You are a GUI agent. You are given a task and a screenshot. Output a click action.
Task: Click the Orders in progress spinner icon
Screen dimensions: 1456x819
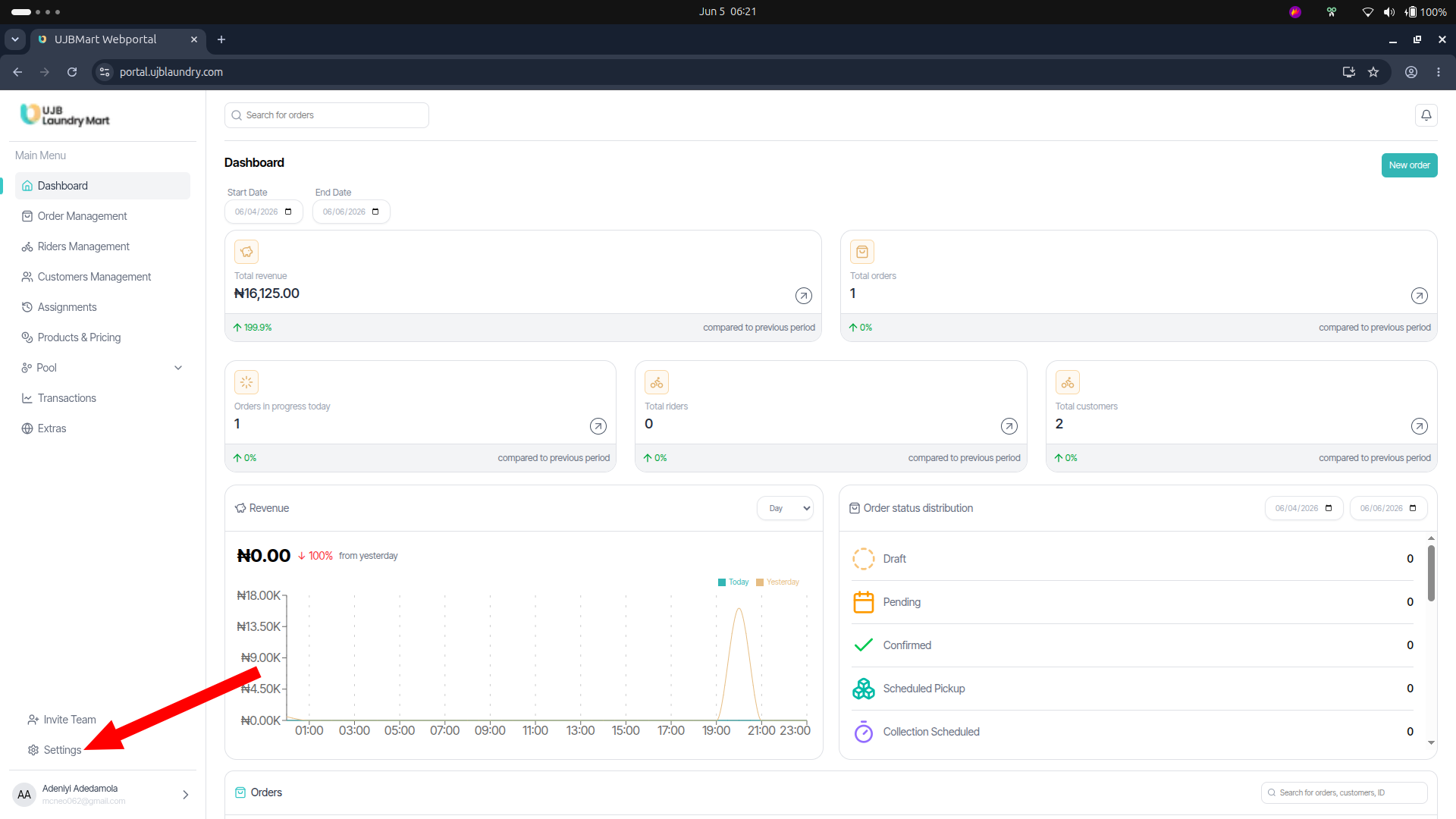coord(246,382)
